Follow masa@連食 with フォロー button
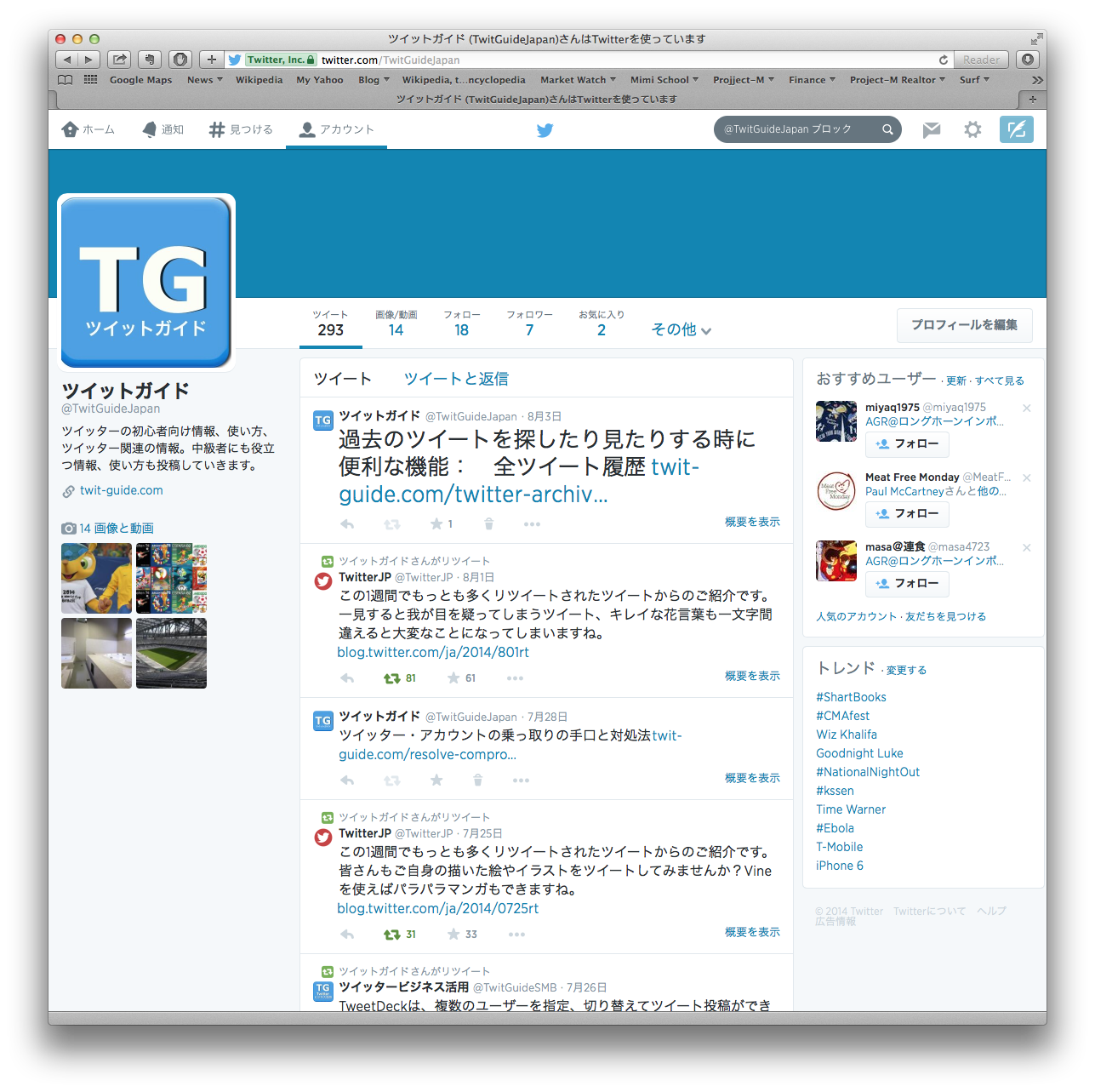 click(x=907, y=584)
